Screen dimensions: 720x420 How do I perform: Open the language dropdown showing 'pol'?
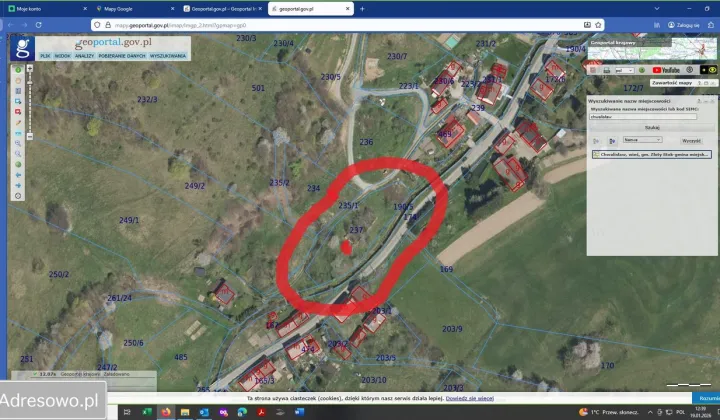[624, 70]
